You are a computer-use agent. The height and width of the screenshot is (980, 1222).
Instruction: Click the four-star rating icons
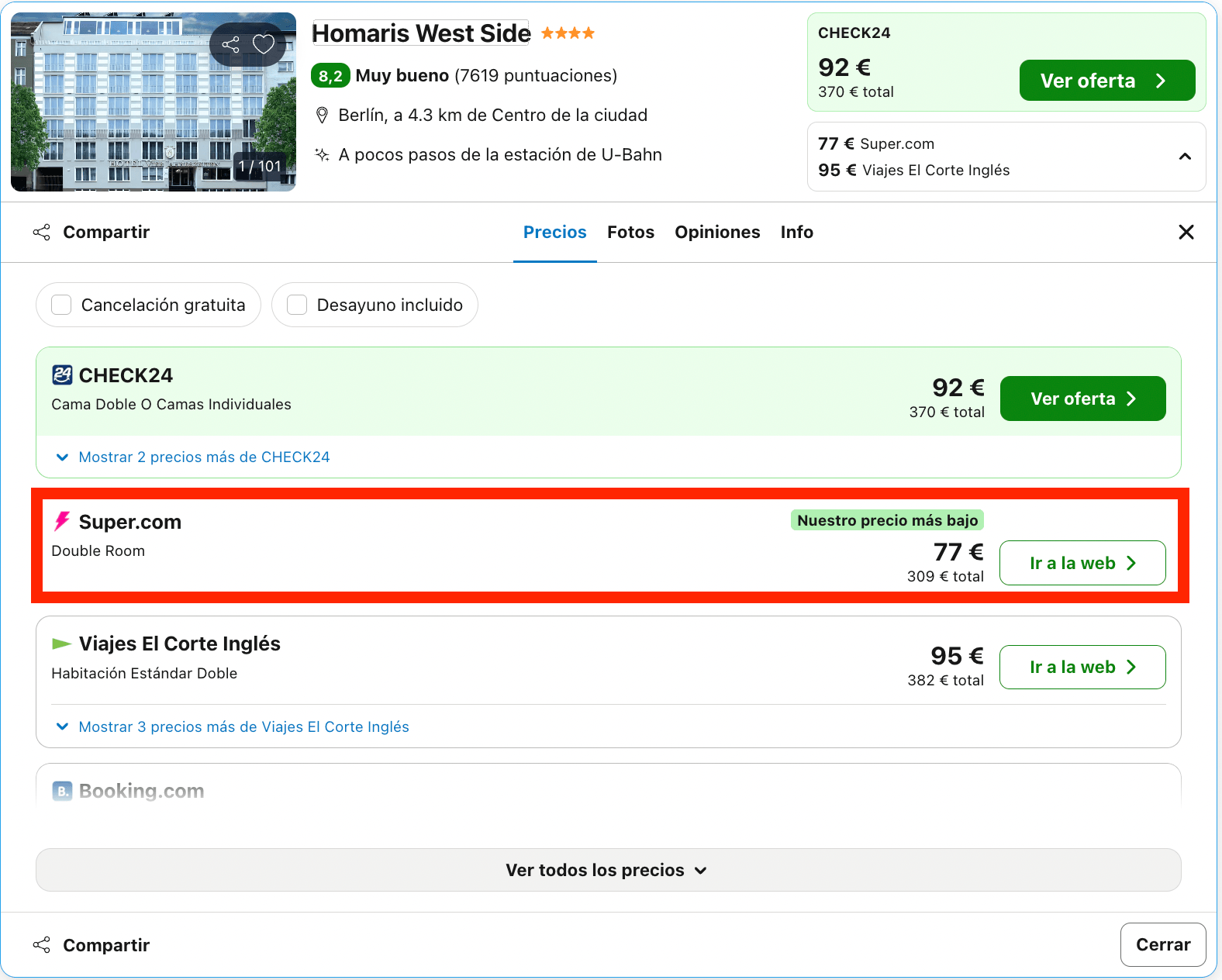click(568, 33)
